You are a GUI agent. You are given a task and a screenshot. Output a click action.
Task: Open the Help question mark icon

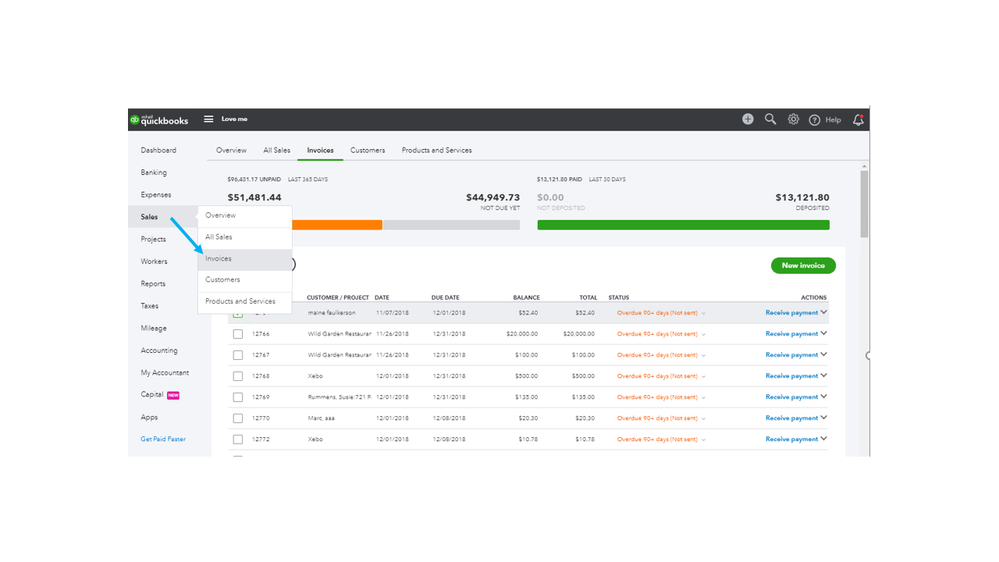[815, 120]
